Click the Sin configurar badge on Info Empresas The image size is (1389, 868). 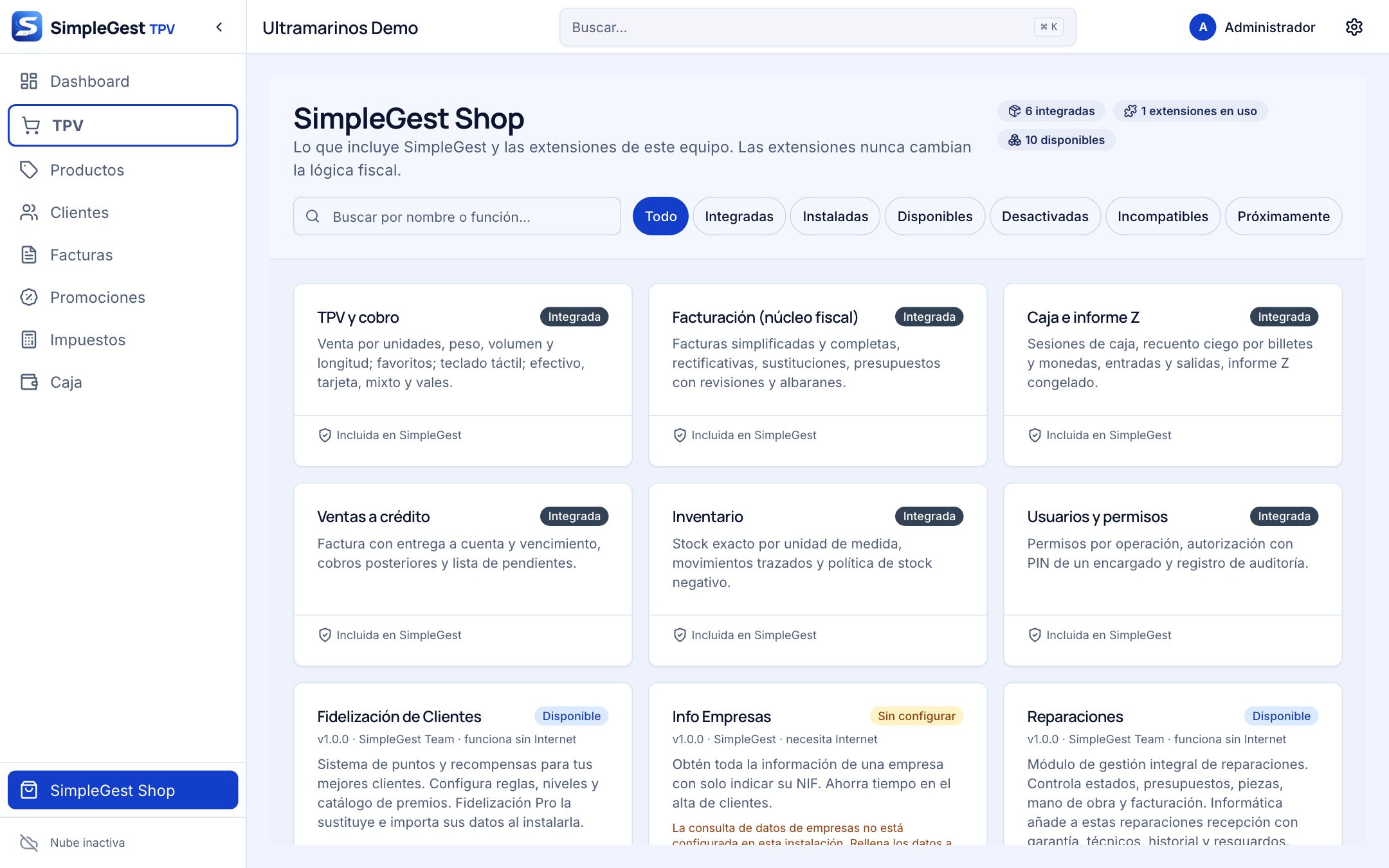[x=916, y=716]
